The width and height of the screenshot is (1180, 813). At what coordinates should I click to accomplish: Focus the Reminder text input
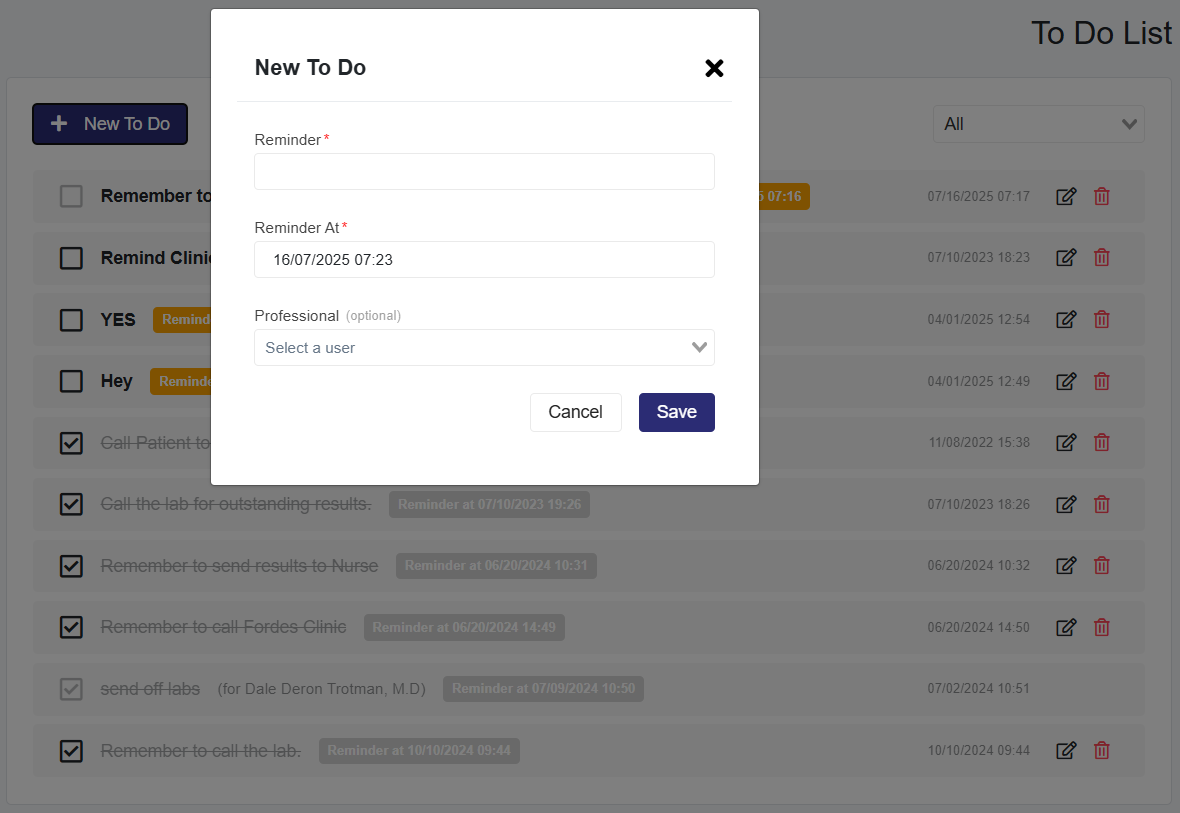click(x=484, y=172)
